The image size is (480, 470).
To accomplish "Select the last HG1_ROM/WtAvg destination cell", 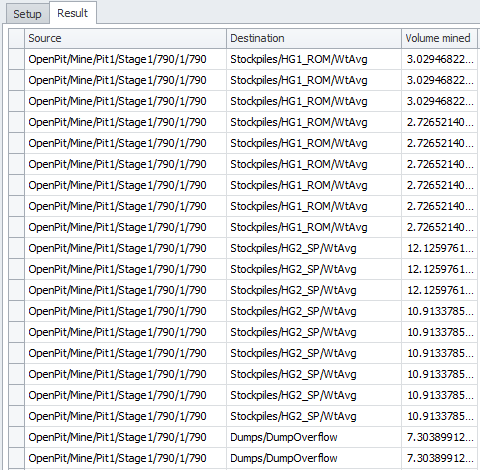I will click(314, 227).
